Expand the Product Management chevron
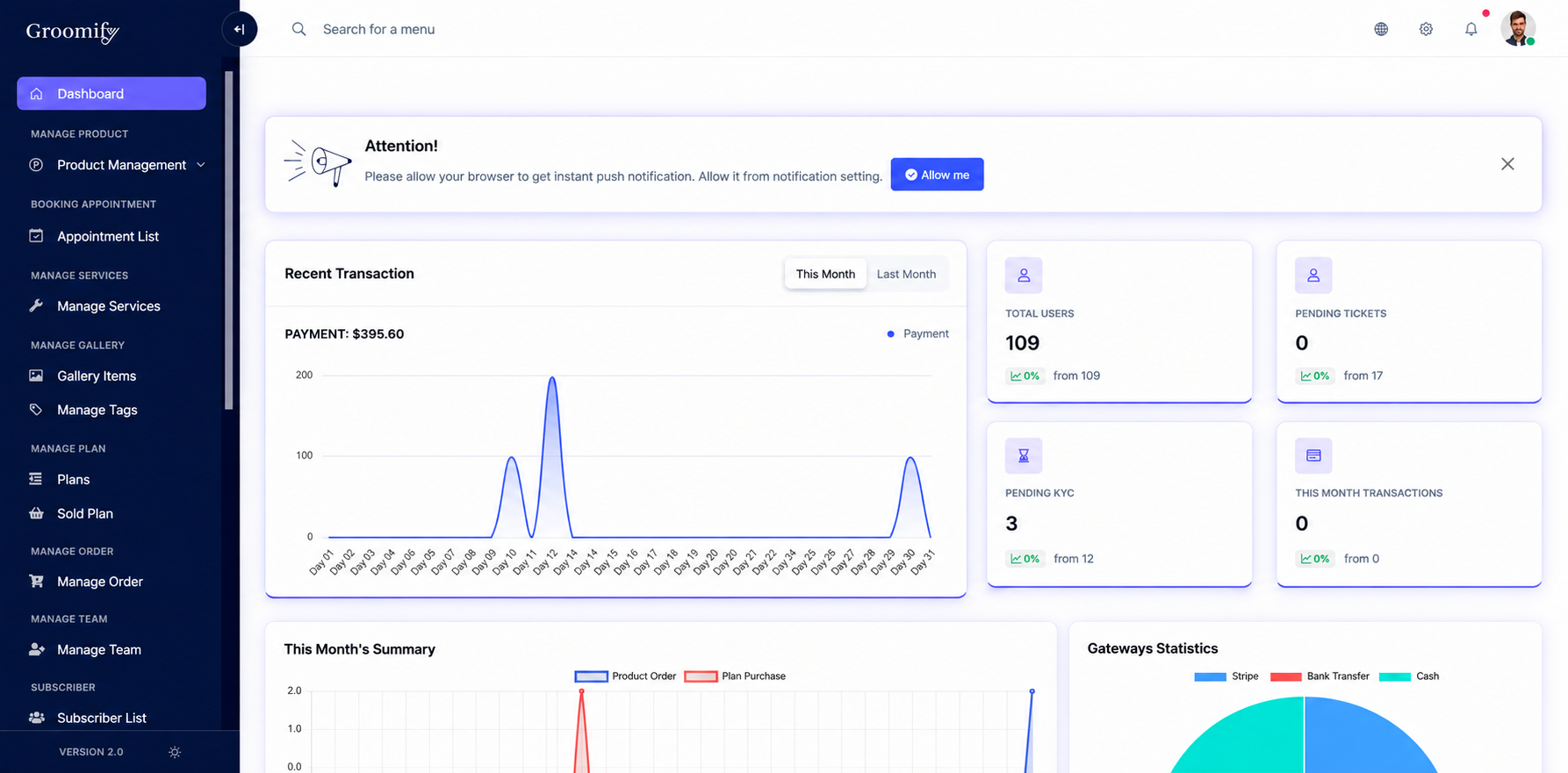Screen dimensions: 1568x773 pyautogui.click(x=201, y=165)
